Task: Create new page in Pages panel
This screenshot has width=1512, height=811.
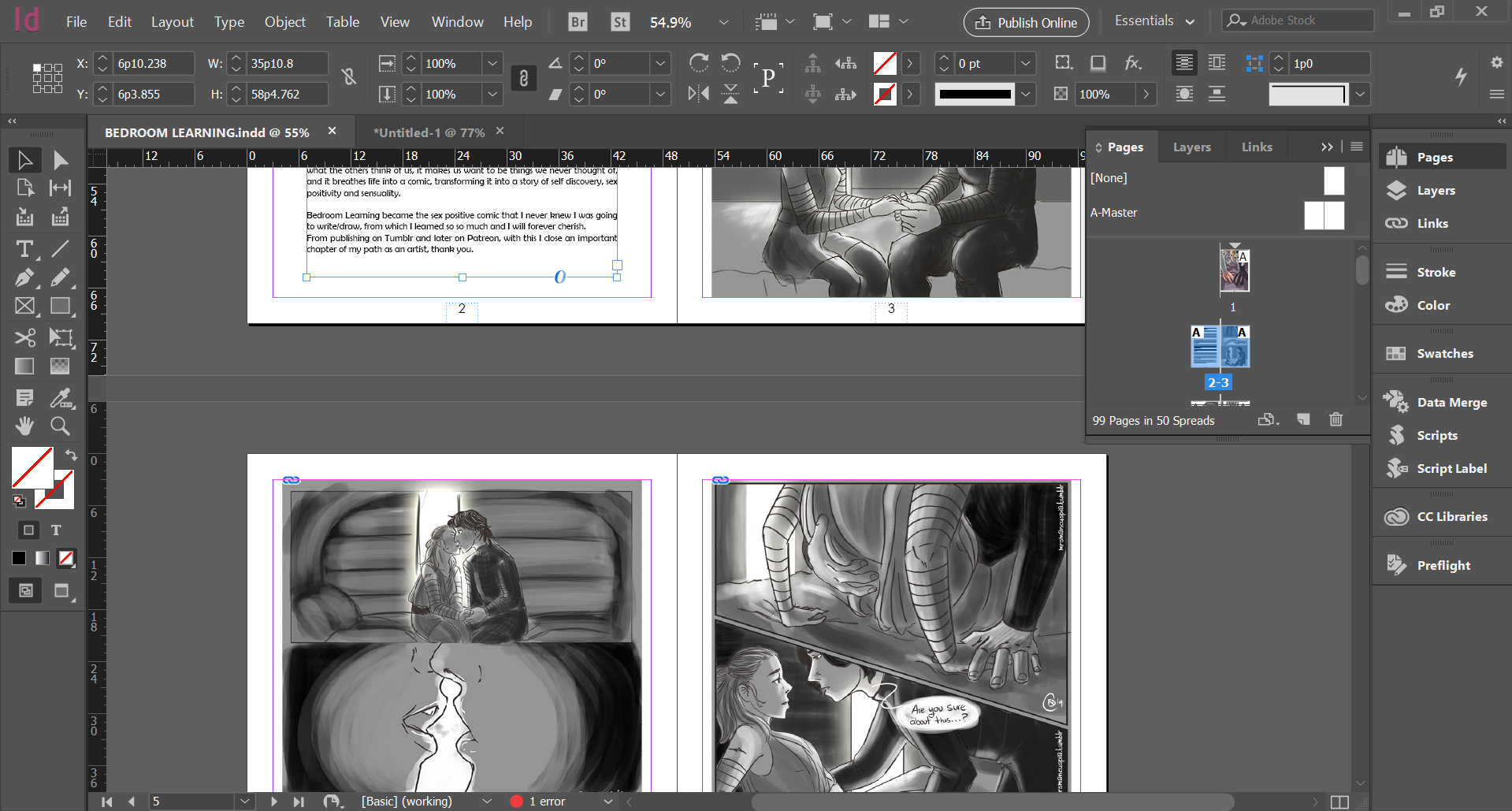Action: tap(1303, 419)
